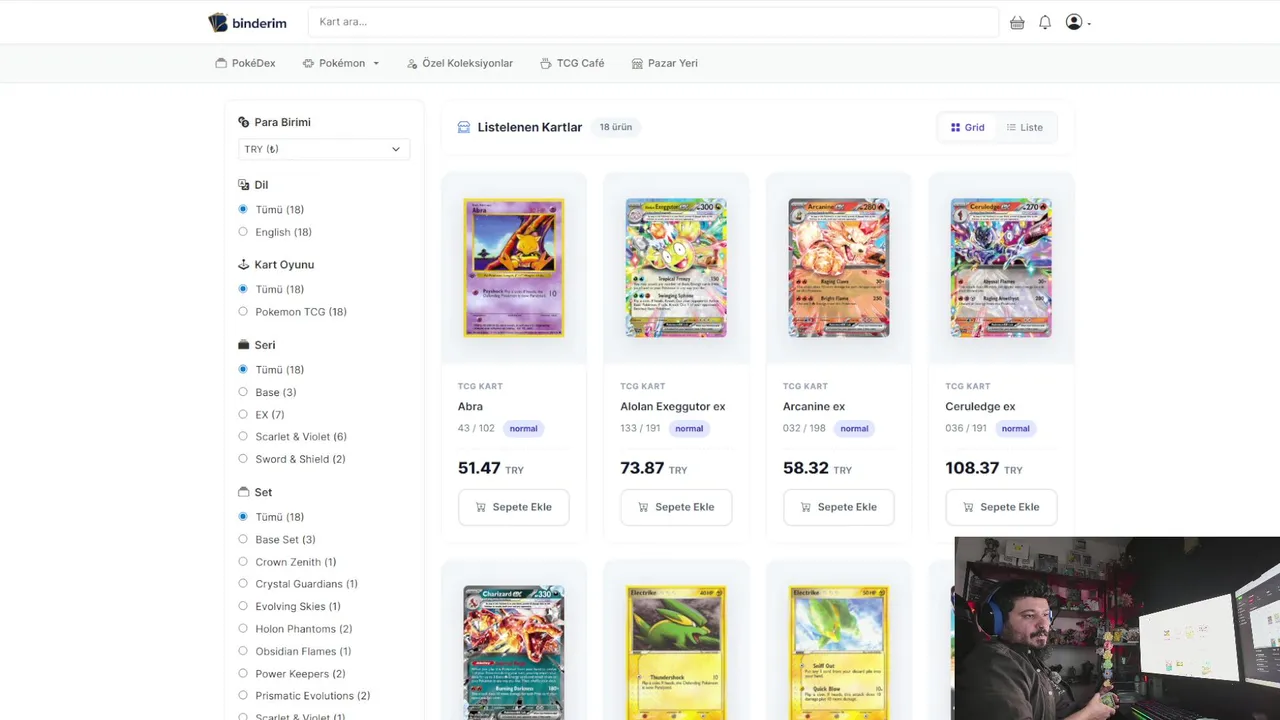
Task: Click the 'normal' tag on Ceruledge ex
Action: 1015,428
